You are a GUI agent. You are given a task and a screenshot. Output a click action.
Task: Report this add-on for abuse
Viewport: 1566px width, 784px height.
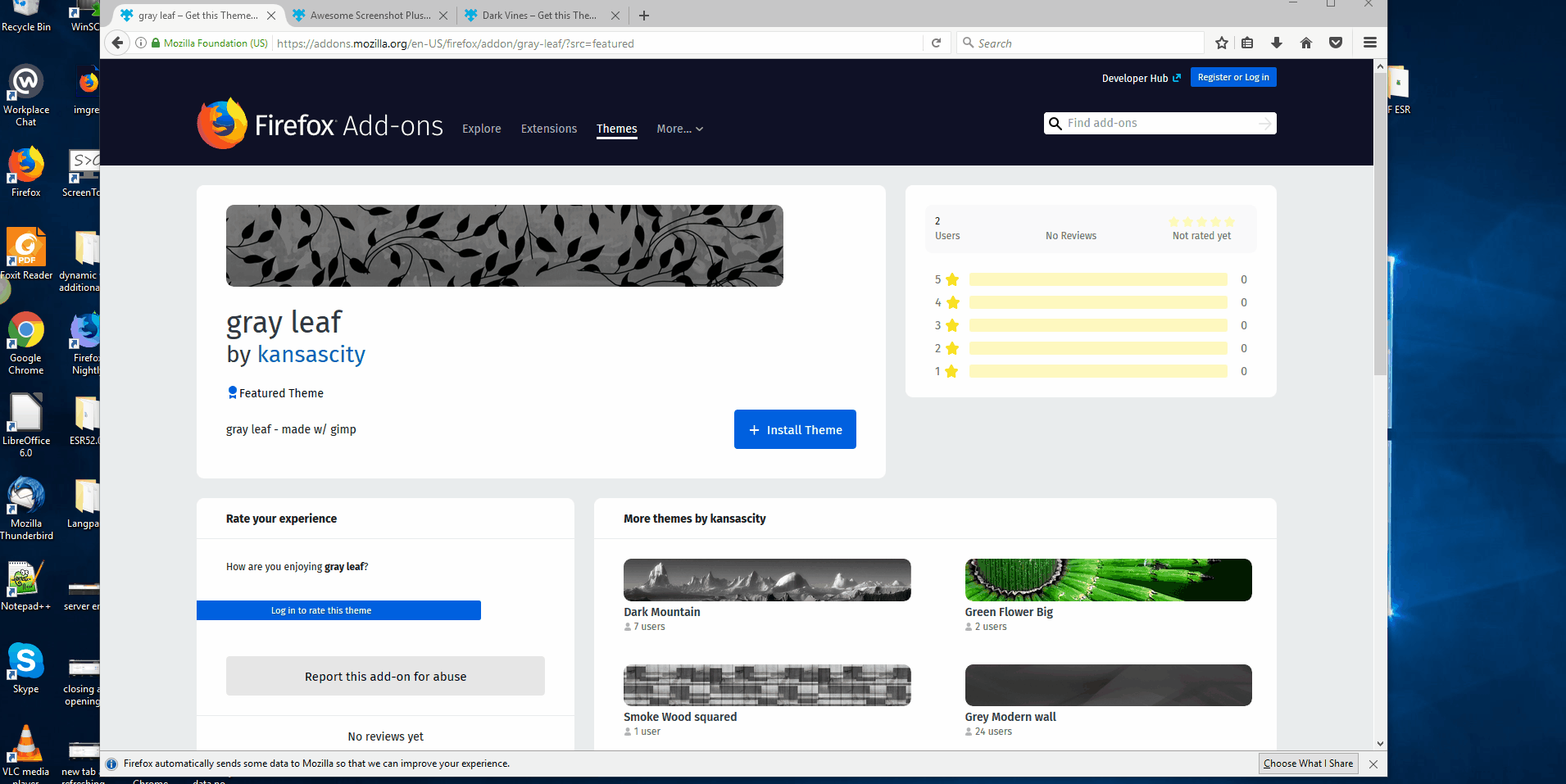pos(385,676)
